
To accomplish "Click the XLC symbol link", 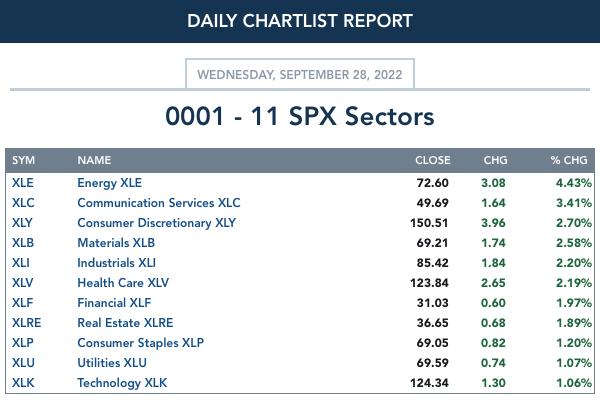I will (23, 203).
